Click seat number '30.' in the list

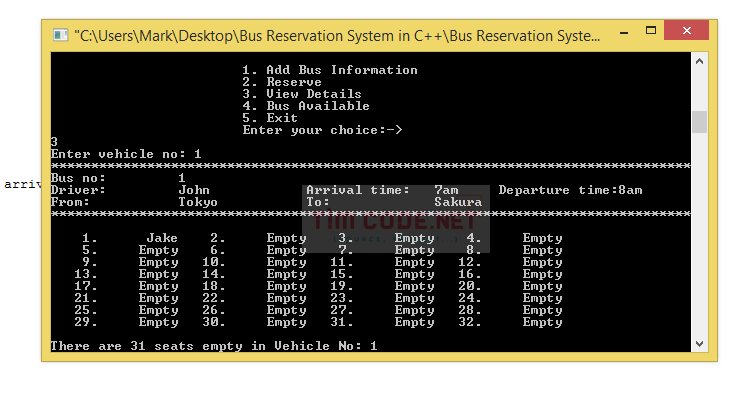pos(214,322)
